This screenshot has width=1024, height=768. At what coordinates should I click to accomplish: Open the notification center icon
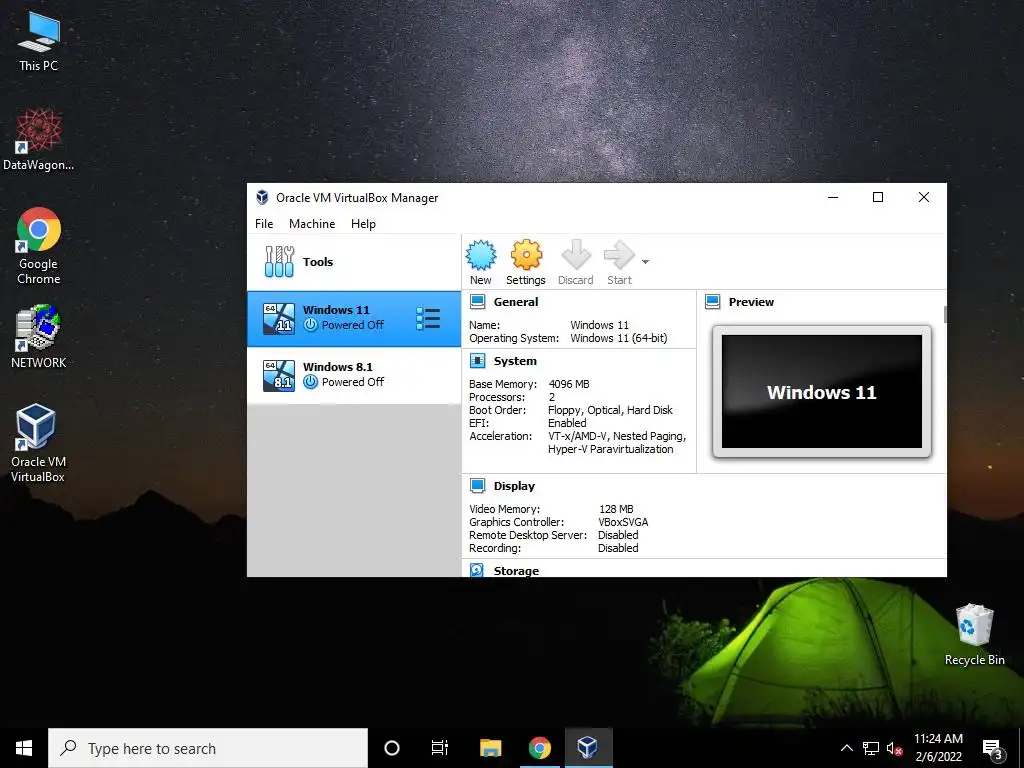pyautogui.click(x=993, y=748)
